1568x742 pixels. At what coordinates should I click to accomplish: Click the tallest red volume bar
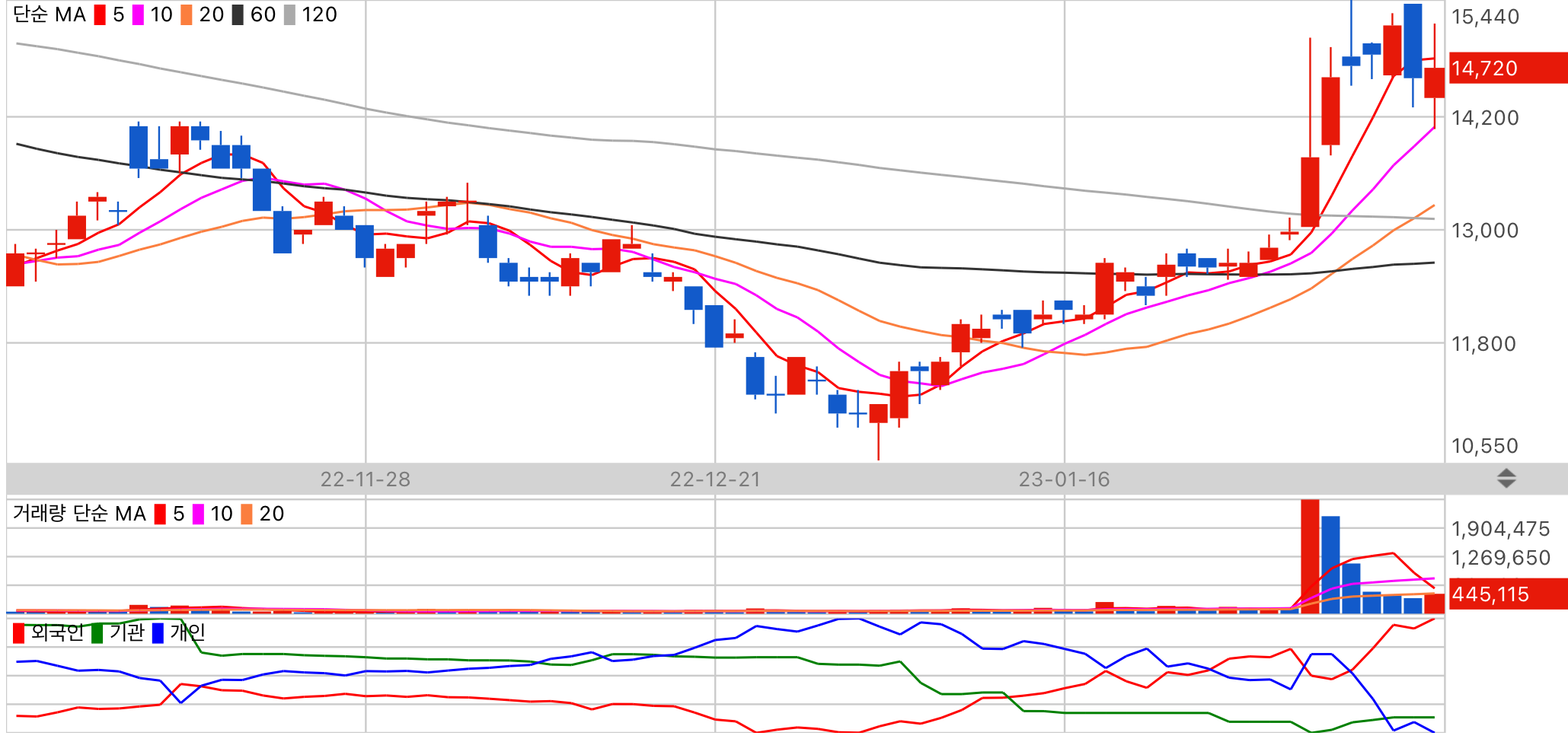(1310, 556)
